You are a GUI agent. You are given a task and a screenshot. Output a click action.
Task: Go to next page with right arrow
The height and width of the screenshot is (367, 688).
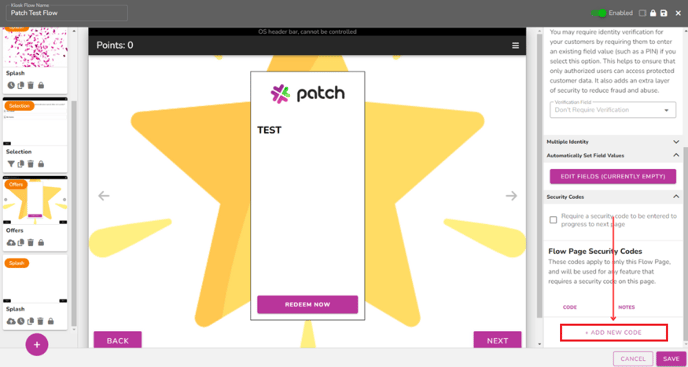click(511, 195)
